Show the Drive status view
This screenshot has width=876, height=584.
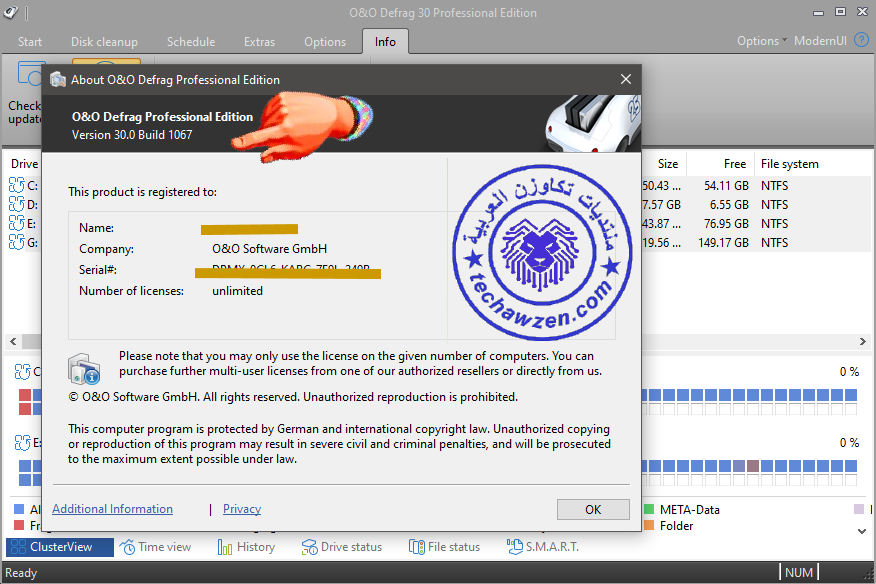point(341,547)
